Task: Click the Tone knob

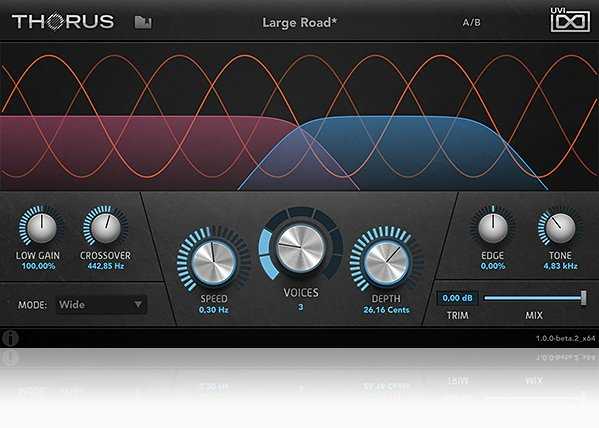Action: point(560,228)
